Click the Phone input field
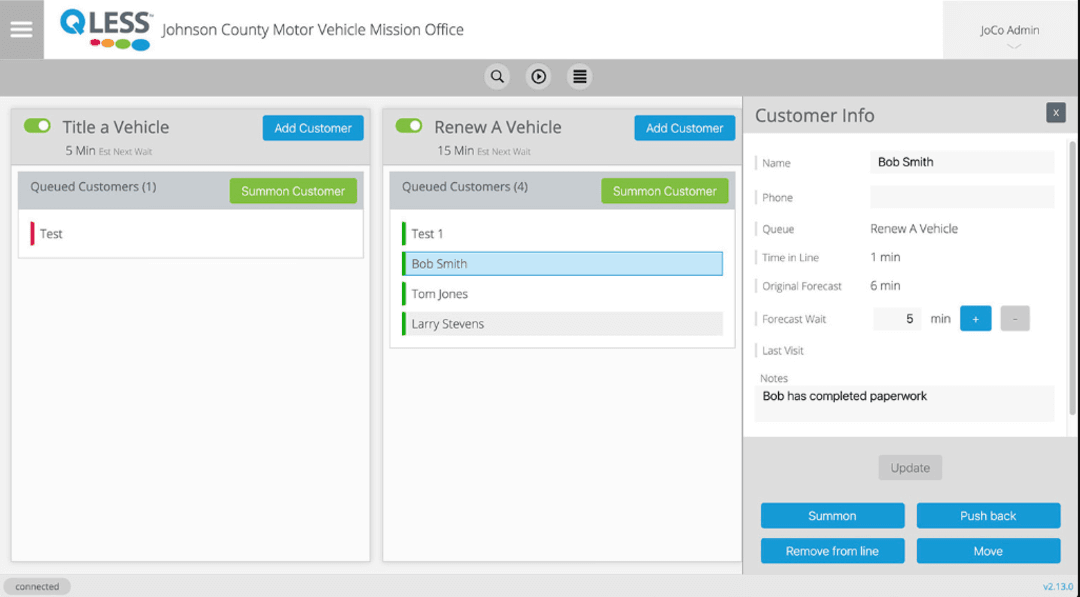The image size is (1080, 597). click(961, 197)
